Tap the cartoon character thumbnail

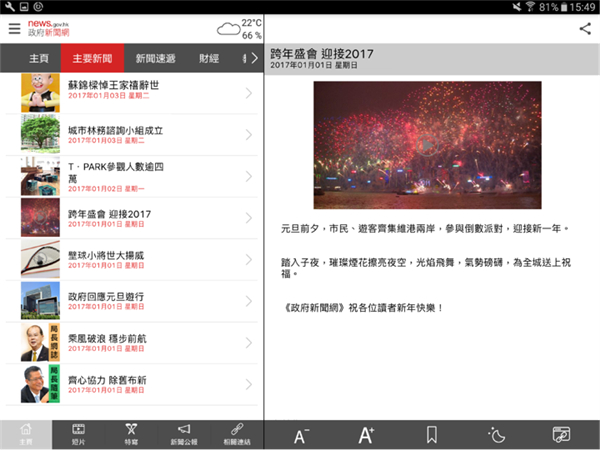pos(40,93)
